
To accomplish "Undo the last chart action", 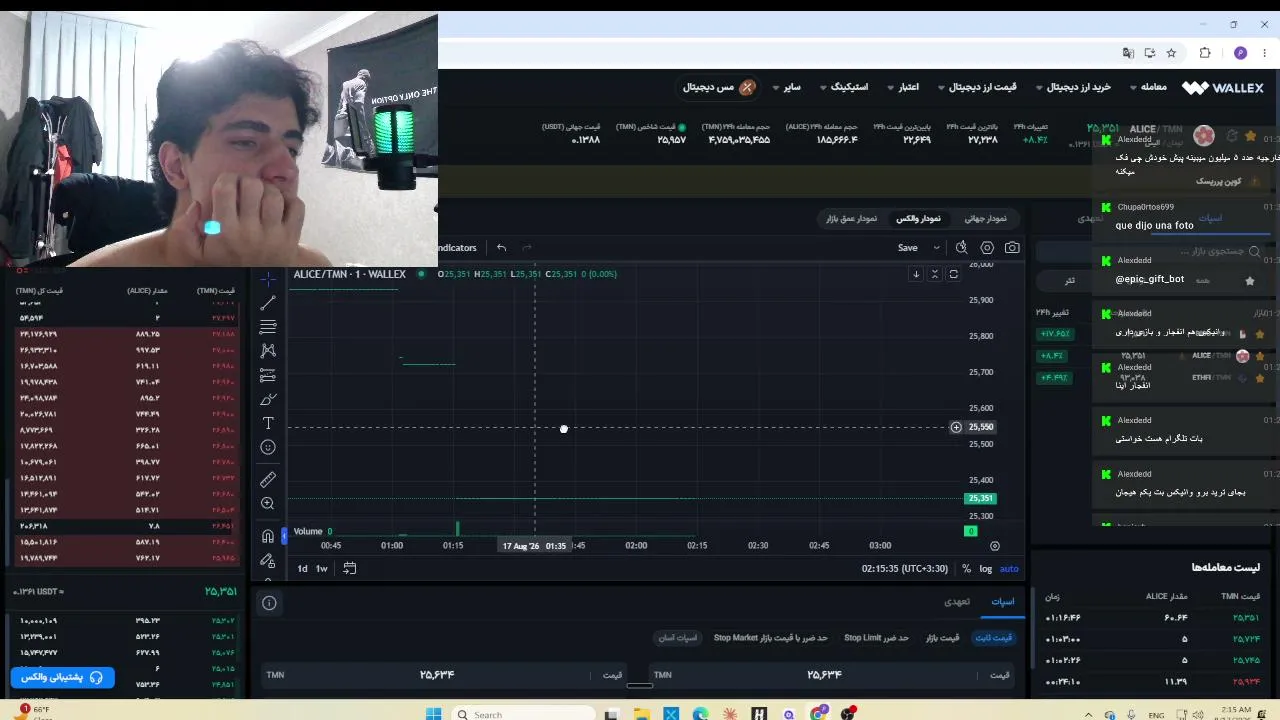I will click(502, 248).
